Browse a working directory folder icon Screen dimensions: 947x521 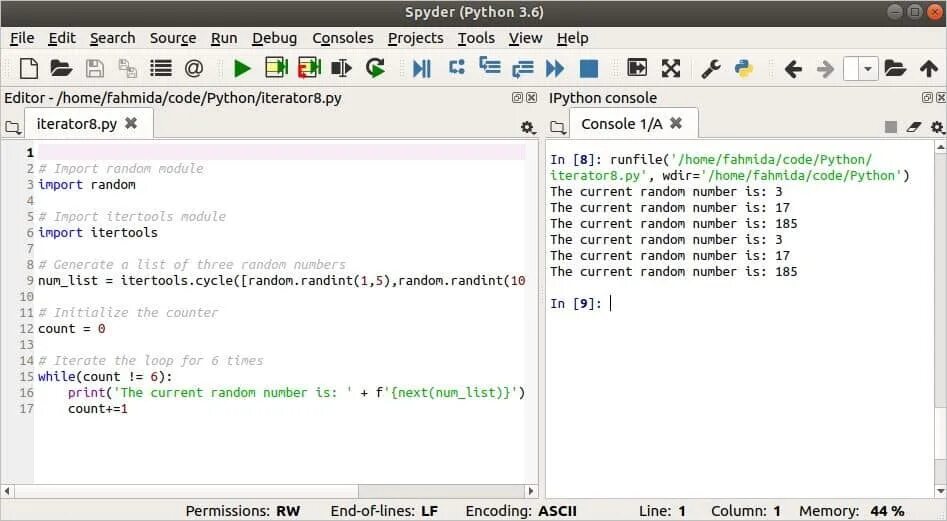pyautogui.click(x=895, y=68)
